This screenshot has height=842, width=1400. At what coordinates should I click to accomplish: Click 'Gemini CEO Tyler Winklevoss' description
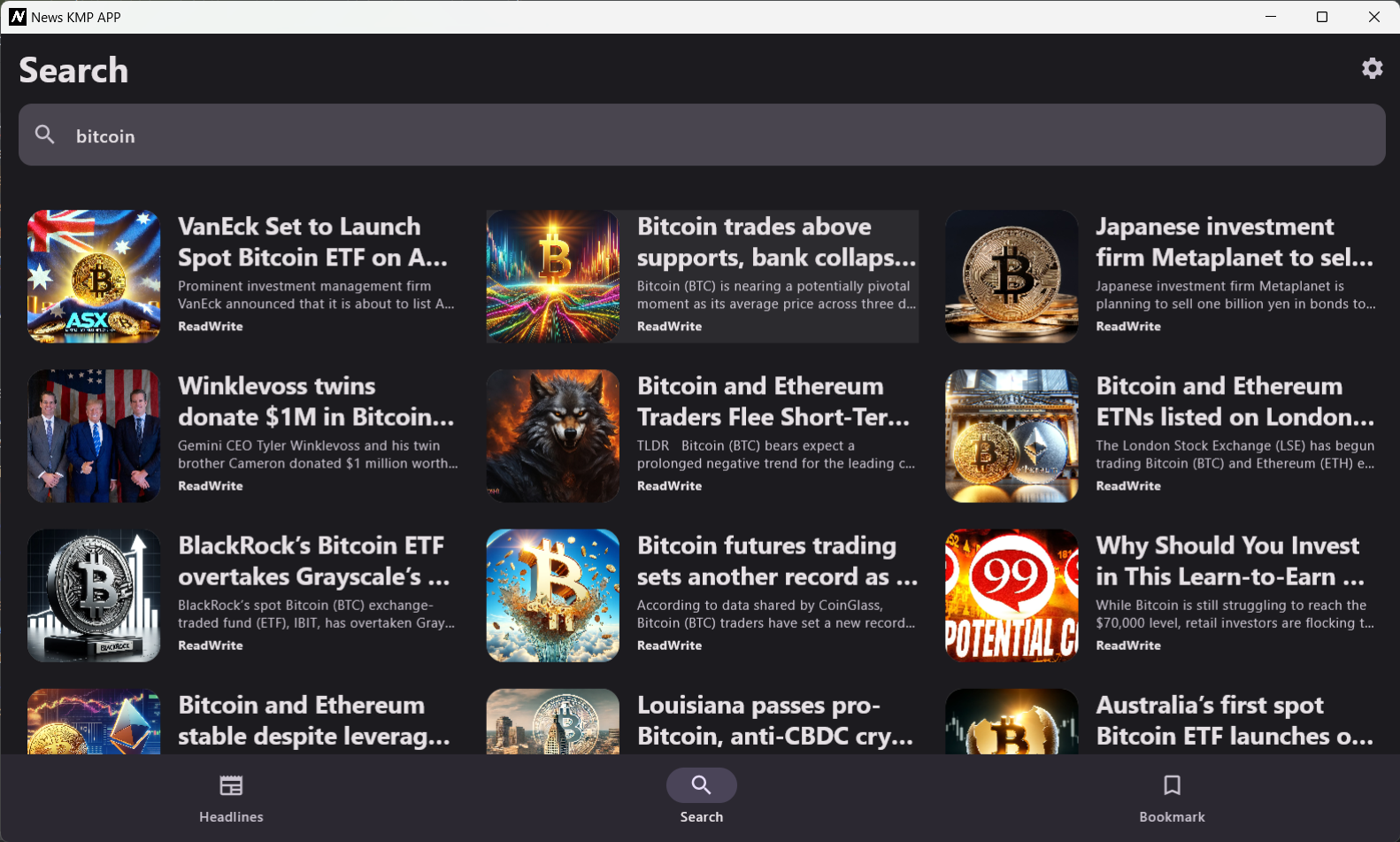click(318, 454)
